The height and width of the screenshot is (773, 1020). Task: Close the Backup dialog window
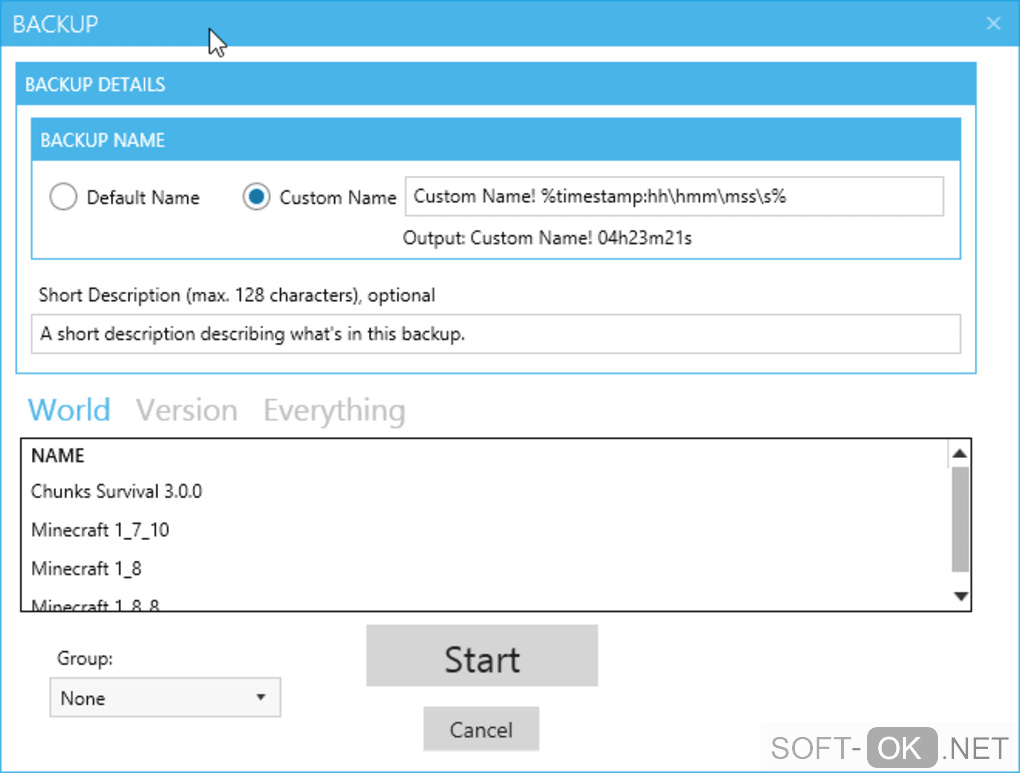pos(993,23)
